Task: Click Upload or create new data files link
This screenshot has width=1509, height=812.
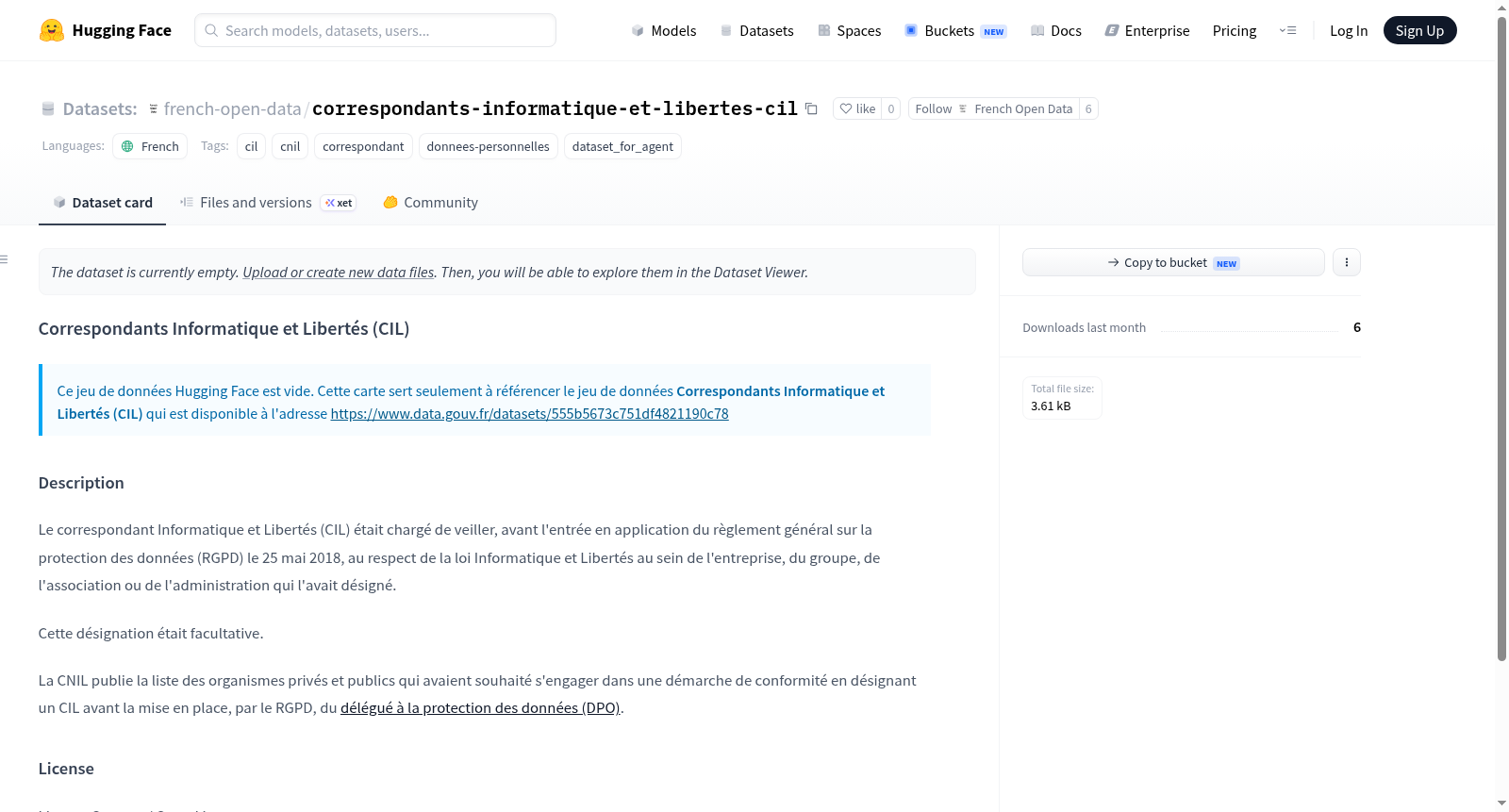Action: point(339,272)
